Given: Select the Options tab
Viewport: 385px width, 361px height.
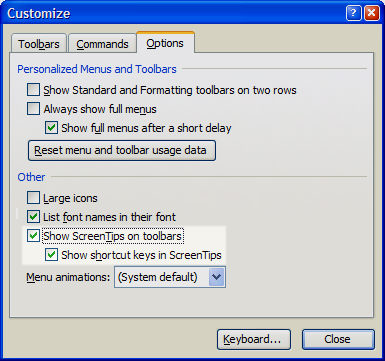Looking at the screenshot, I should [165, 43].
